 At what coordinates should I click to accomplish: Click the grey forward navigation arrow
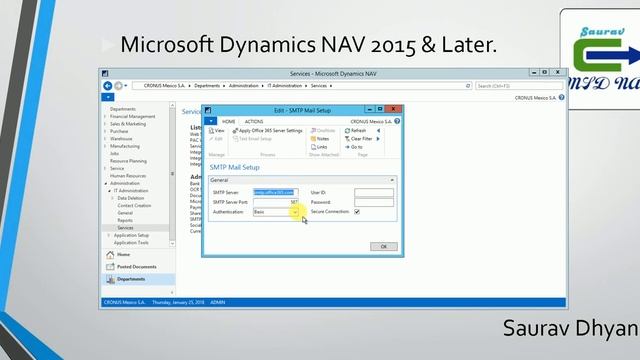coord(118,86)
